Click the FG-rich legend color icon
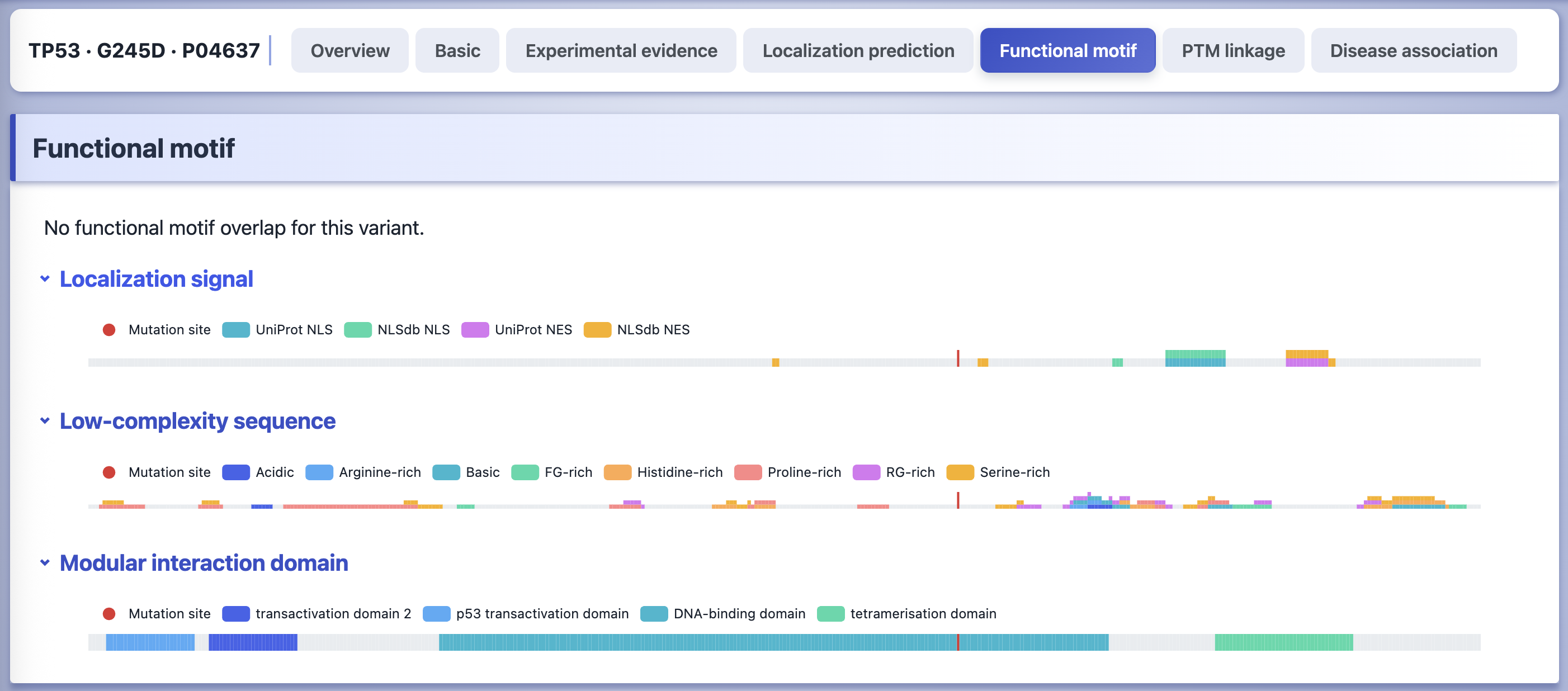 (x=525, y=472)
